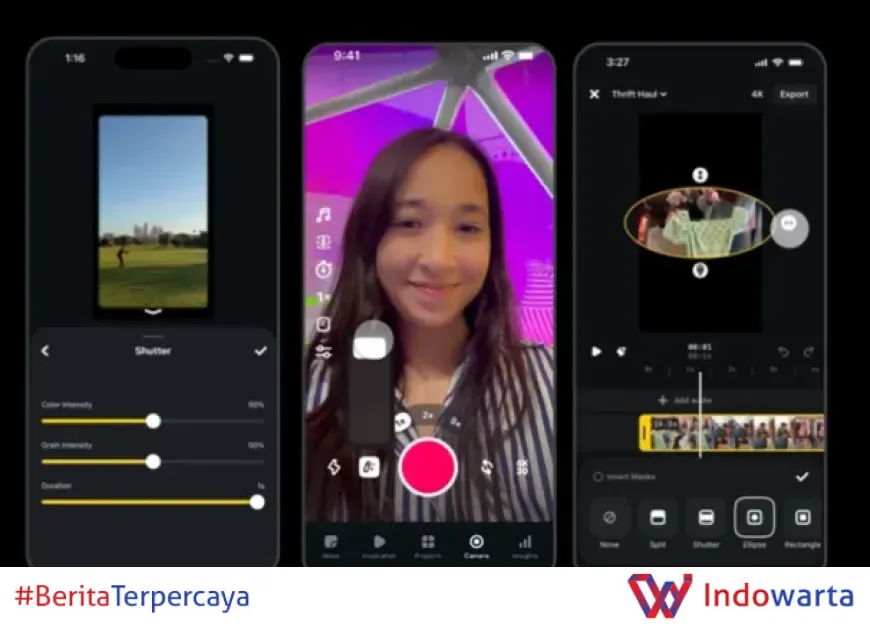The width and height of the screenshot is (870, 624).
Task: Go back from the Shutter panel
Action: tap(45, 351)
